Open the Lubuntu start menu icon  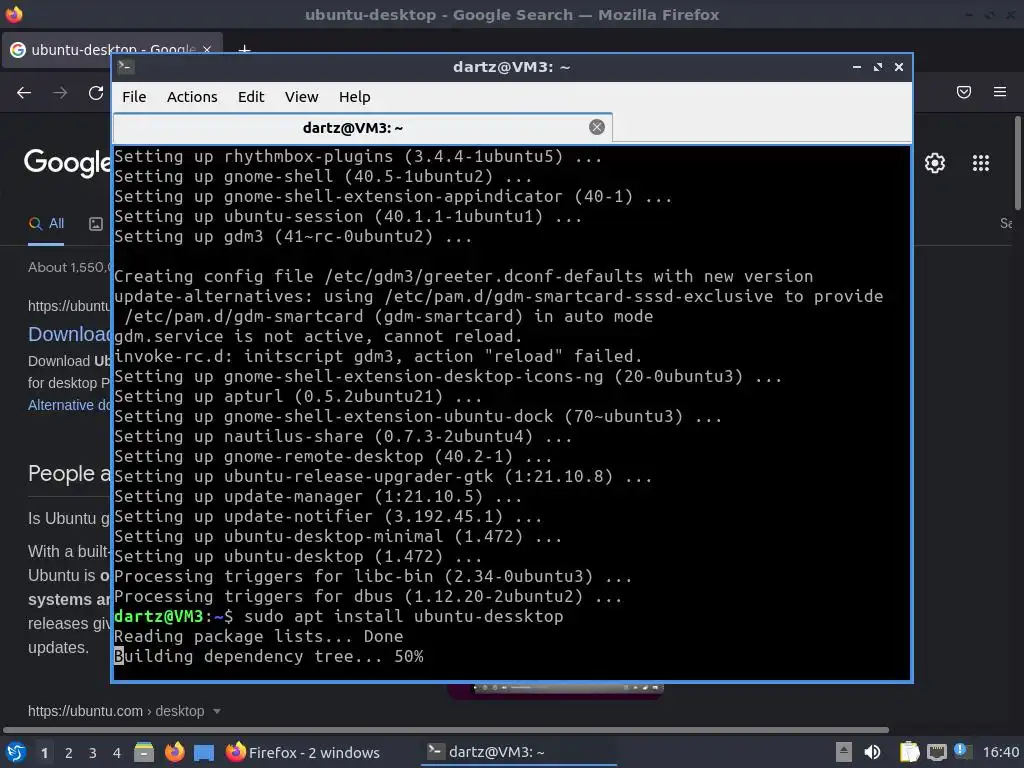tap(14, 752)
